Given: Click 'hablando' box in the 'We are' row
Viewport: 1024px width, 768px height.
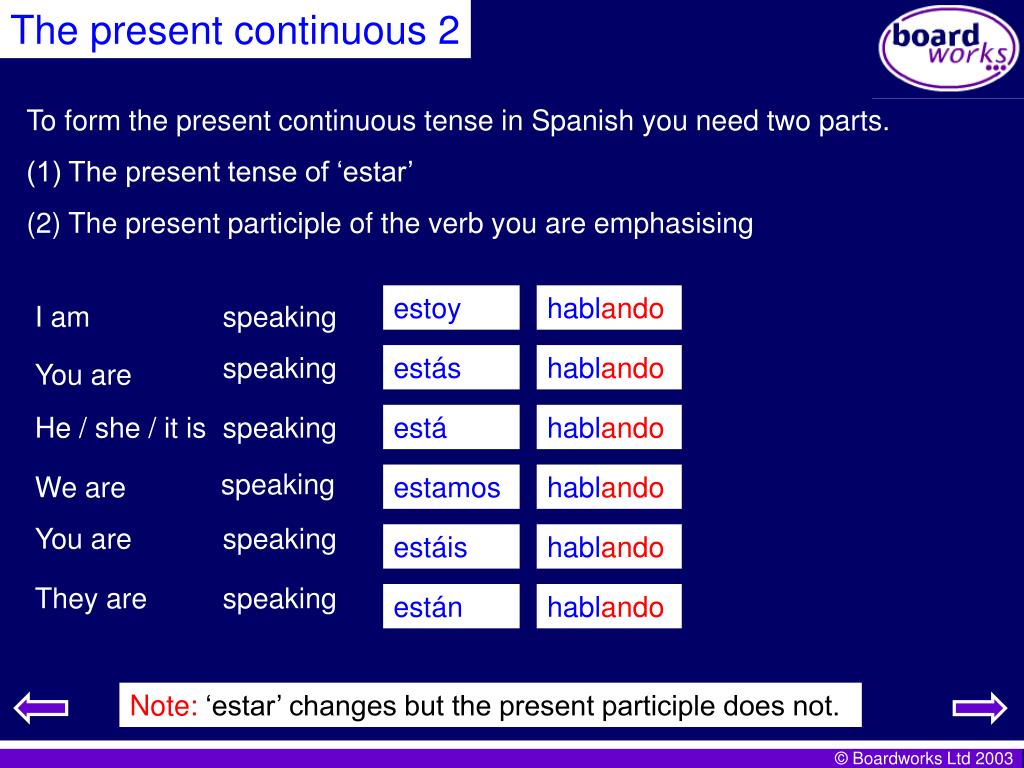Looking at the screenshot, I should [609, 487].
